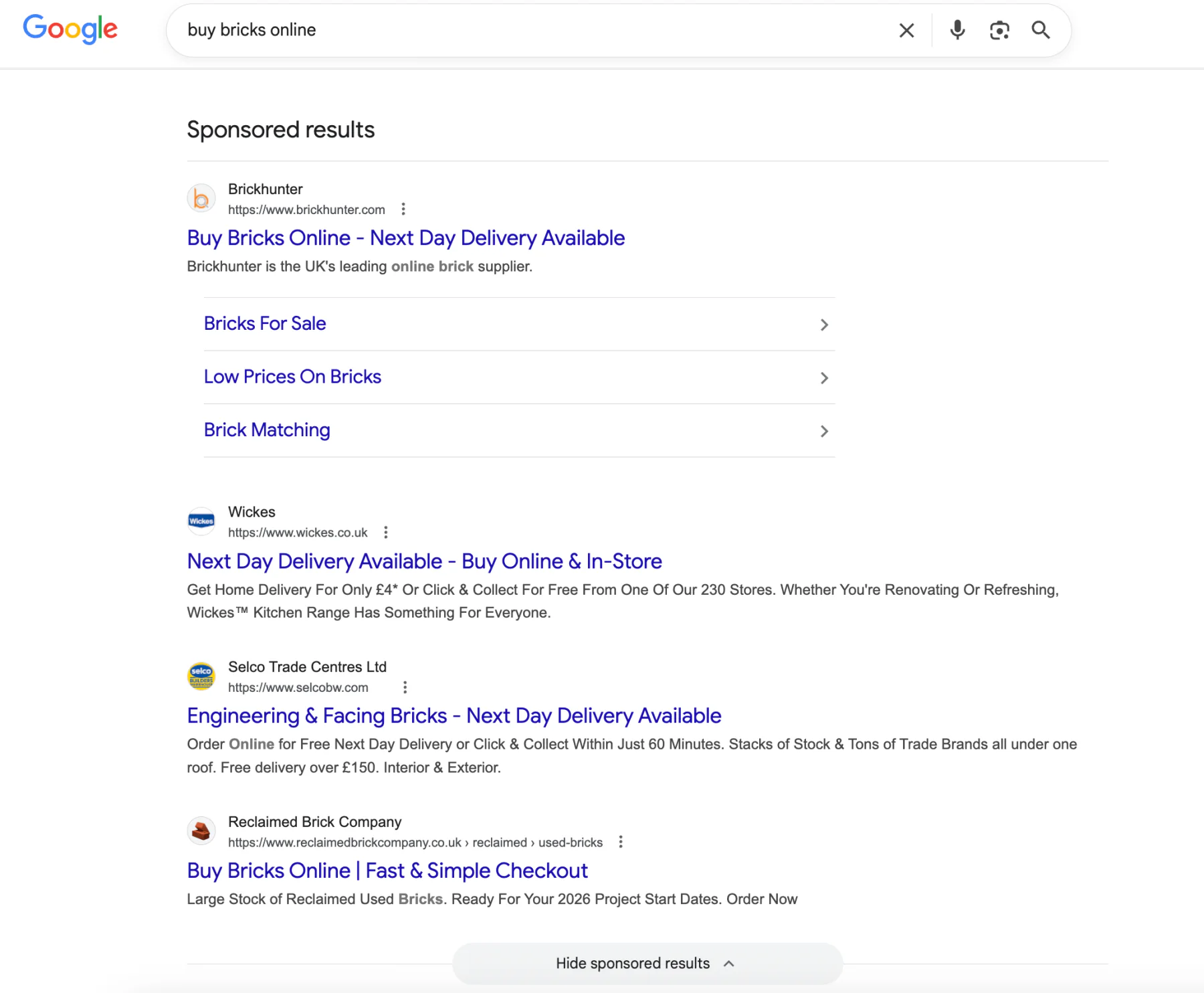Click the https://www.wickes.co.uk URL text

(298, 533)
